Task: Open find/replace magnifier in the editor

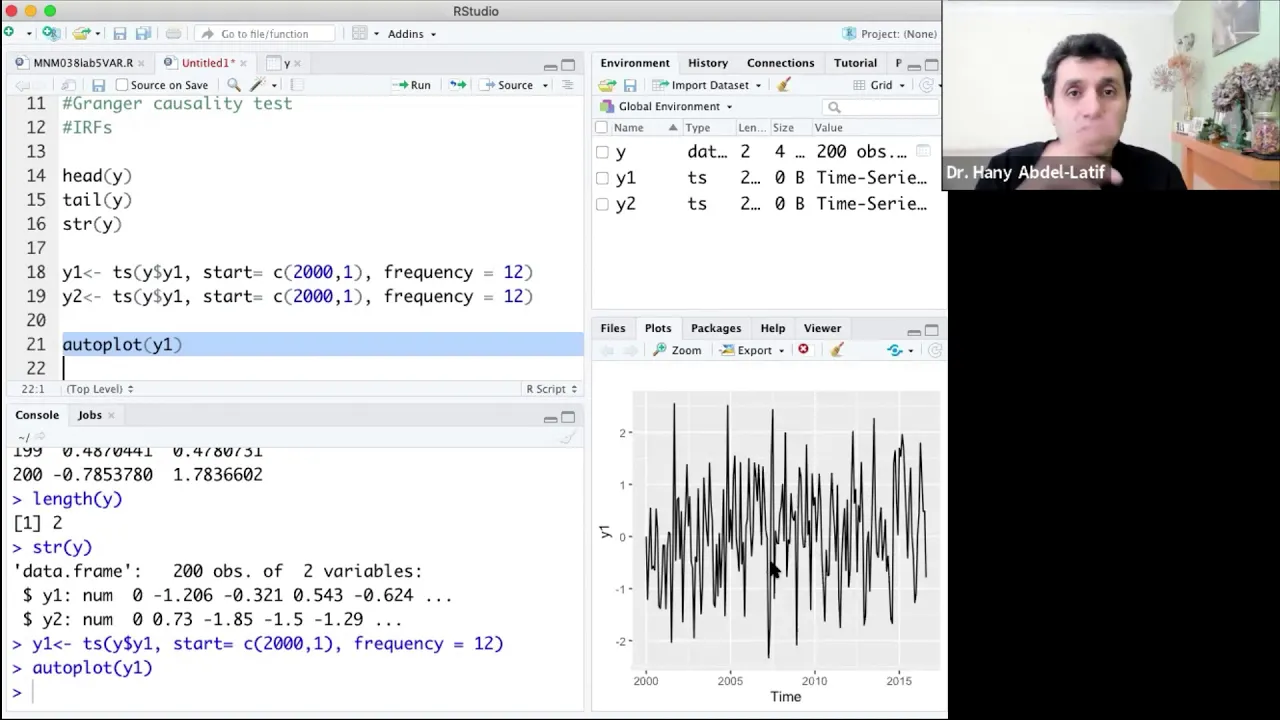Action: tap(233, 85)
